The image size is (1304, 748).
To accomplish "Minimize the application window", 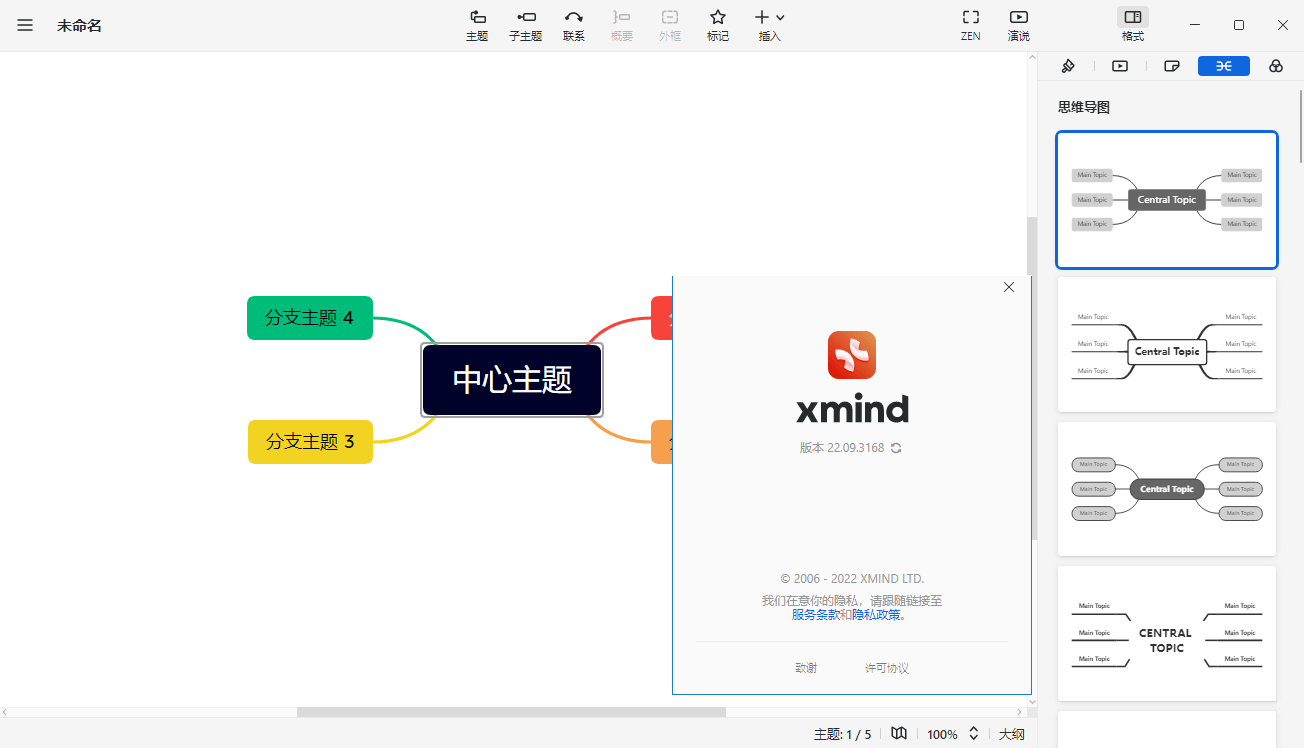I will [x=1195, y=25].
